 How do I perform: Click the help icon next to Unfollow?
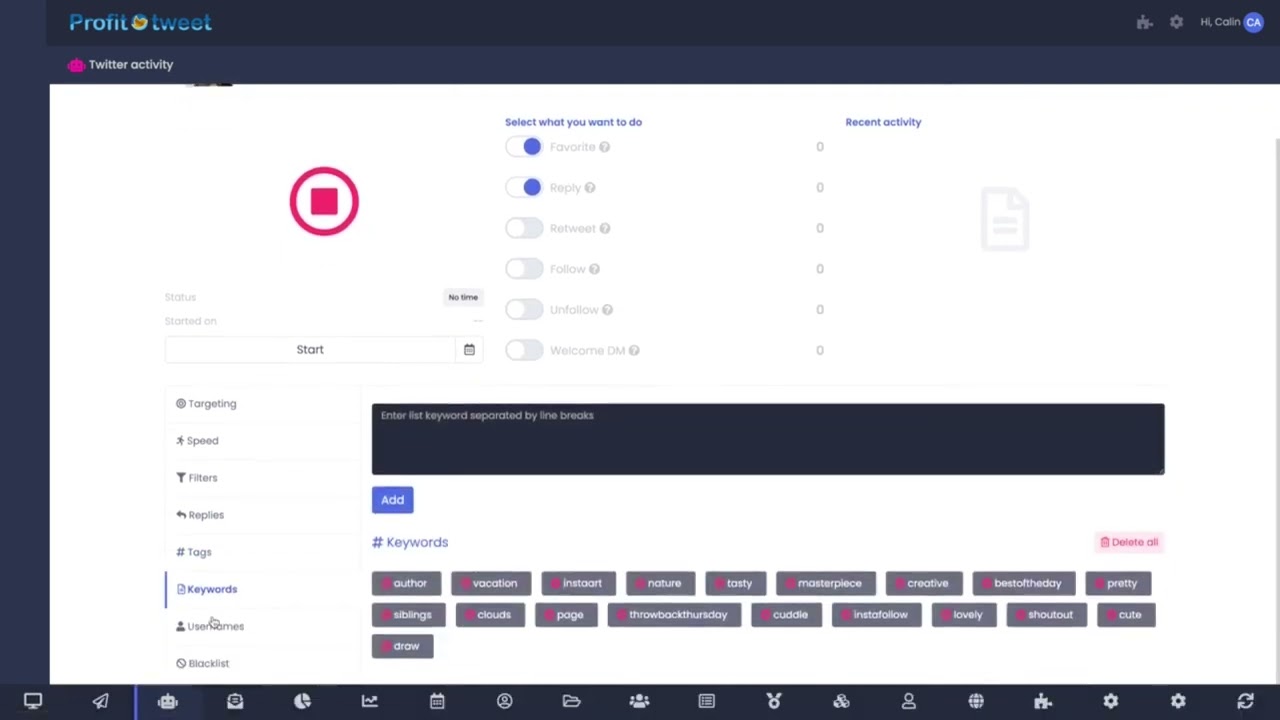coord(607,310)
